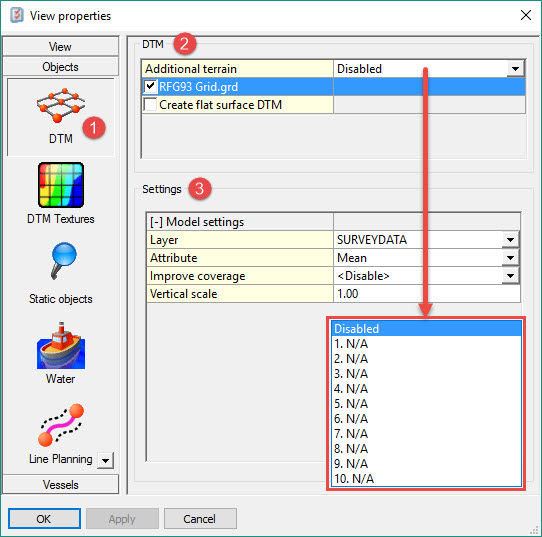Click the Additional terrain label cell
The height and width of the screenshot is (537, 542).
(x=237, y=68)
